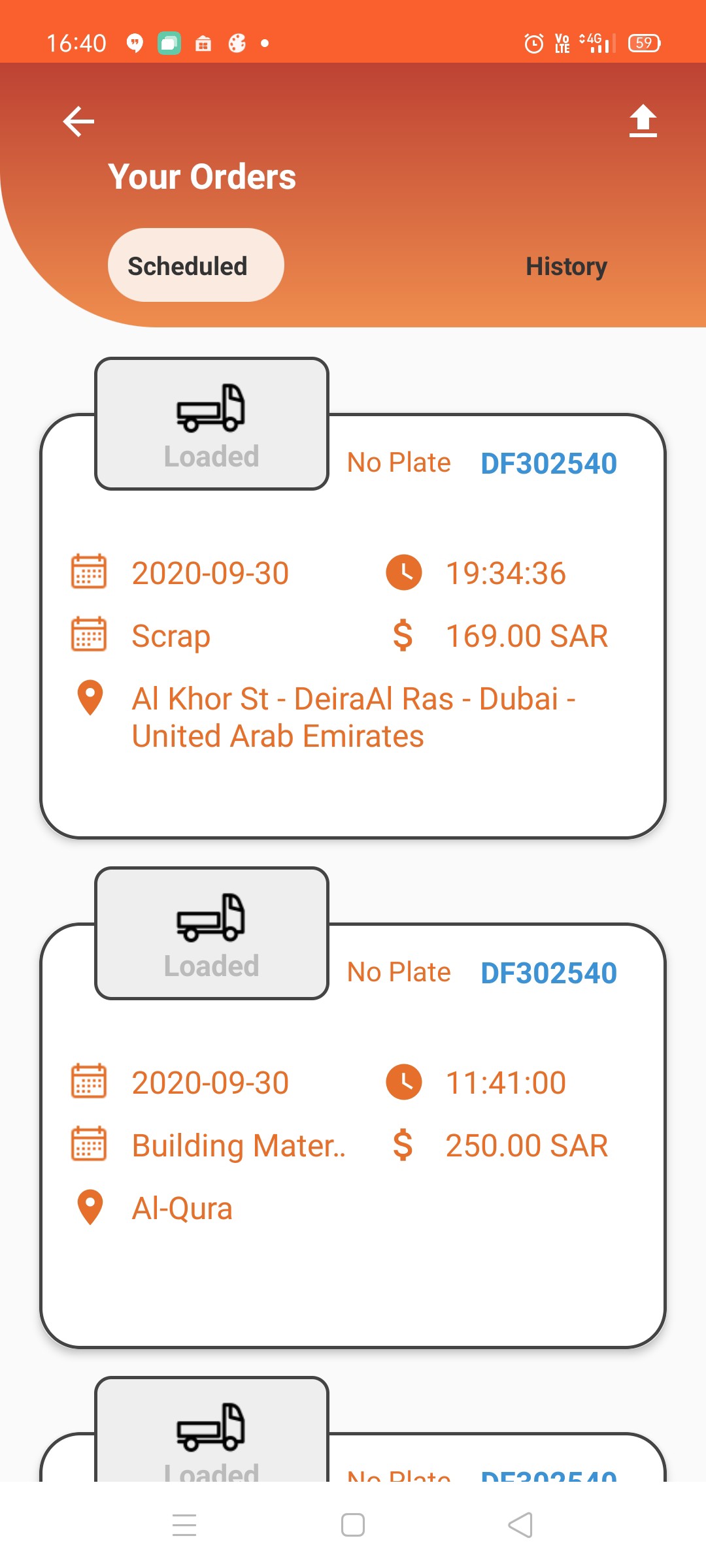The width and height of the screenshot is (706, 1568).
Task: Tap the Al Khor St Dubai address text
Action: point(353,717)
